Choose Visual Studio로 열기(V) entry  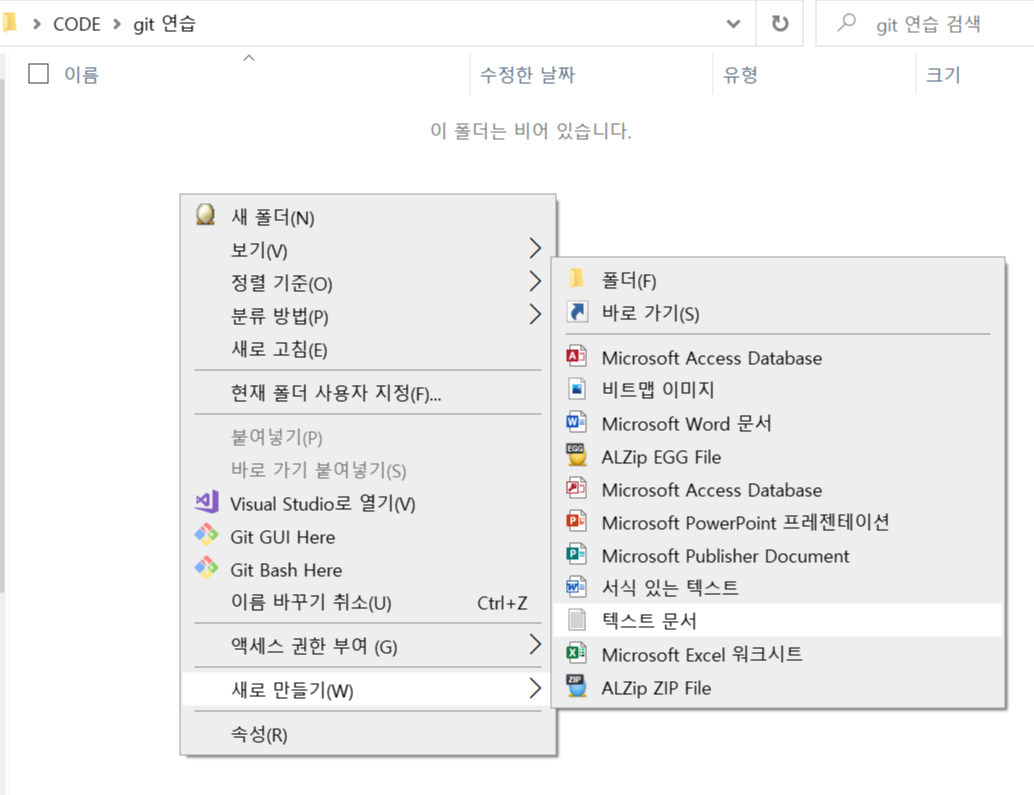[x=368, y=503]
